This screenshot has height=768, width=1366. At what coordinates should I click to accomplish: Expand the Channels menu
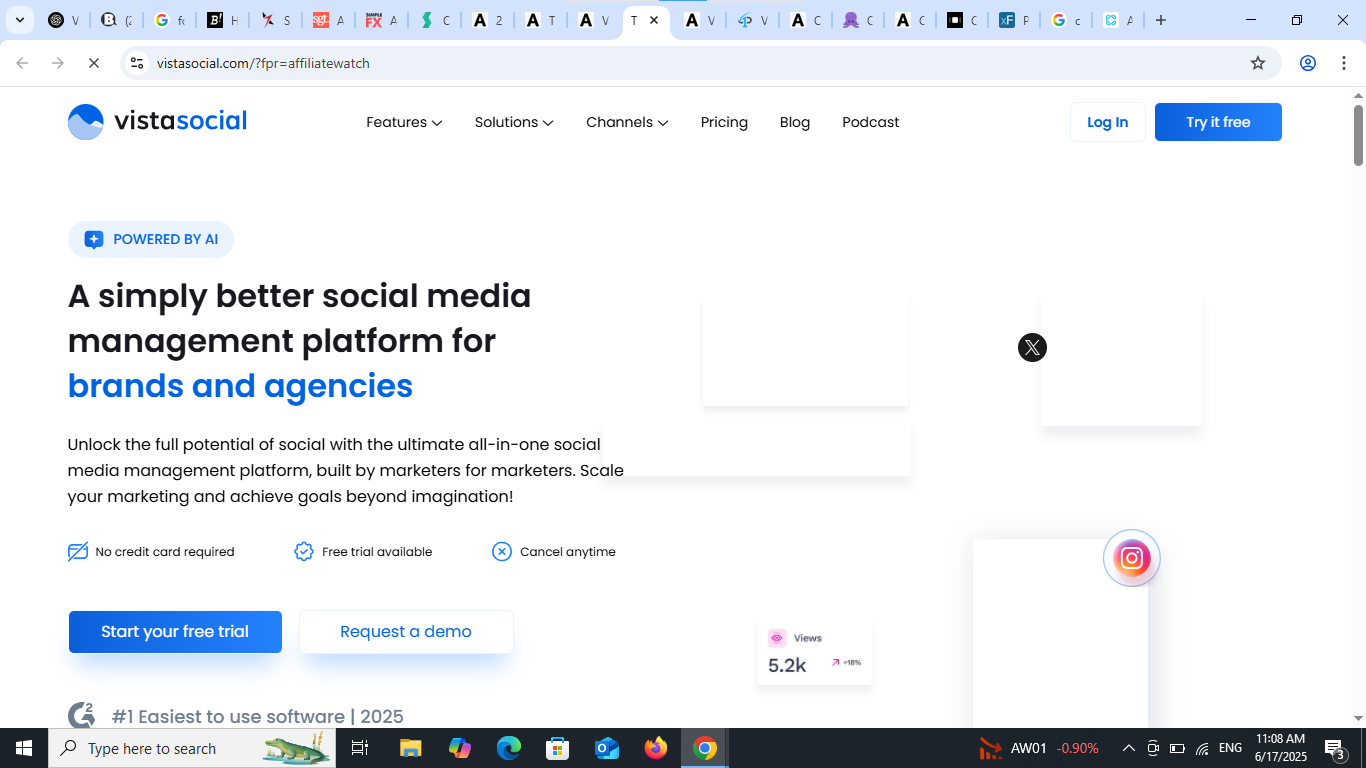[x=627, y=122]
